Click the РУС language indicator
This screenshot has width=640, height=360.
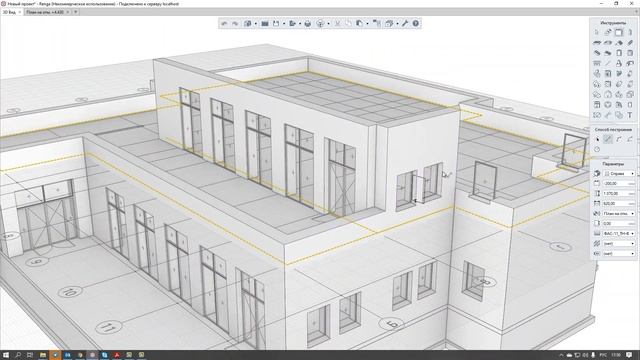(603, 355)
